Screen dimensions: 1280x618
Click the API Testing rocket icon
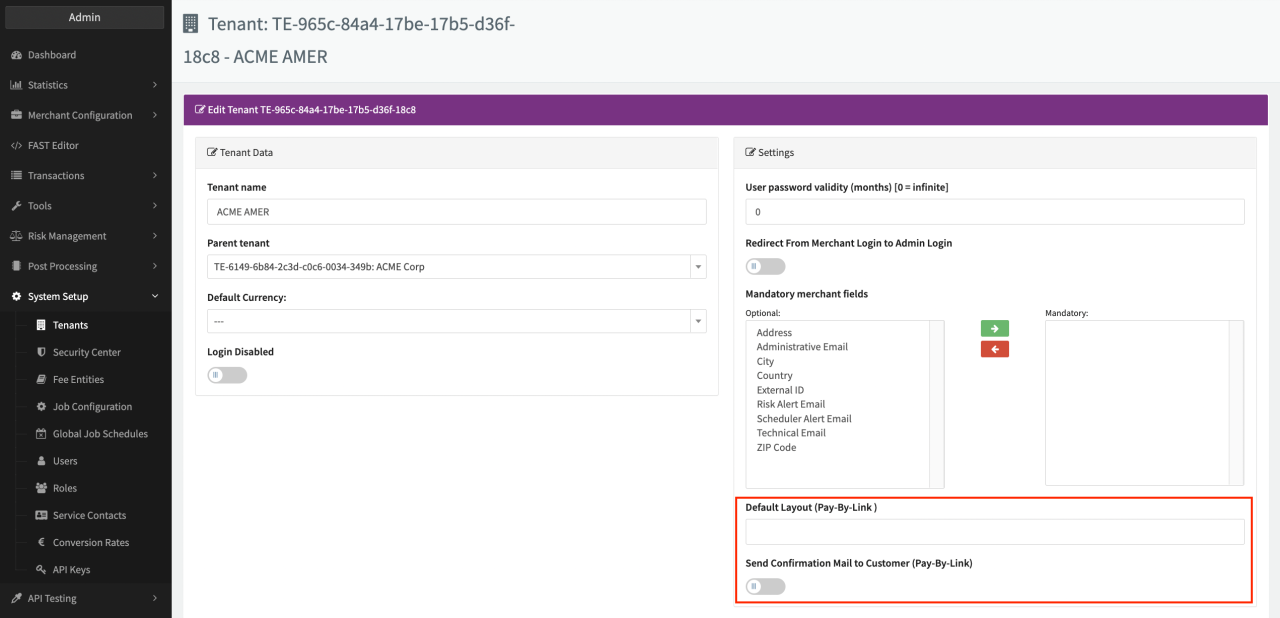pyautogui.click(x=17, y=598)
